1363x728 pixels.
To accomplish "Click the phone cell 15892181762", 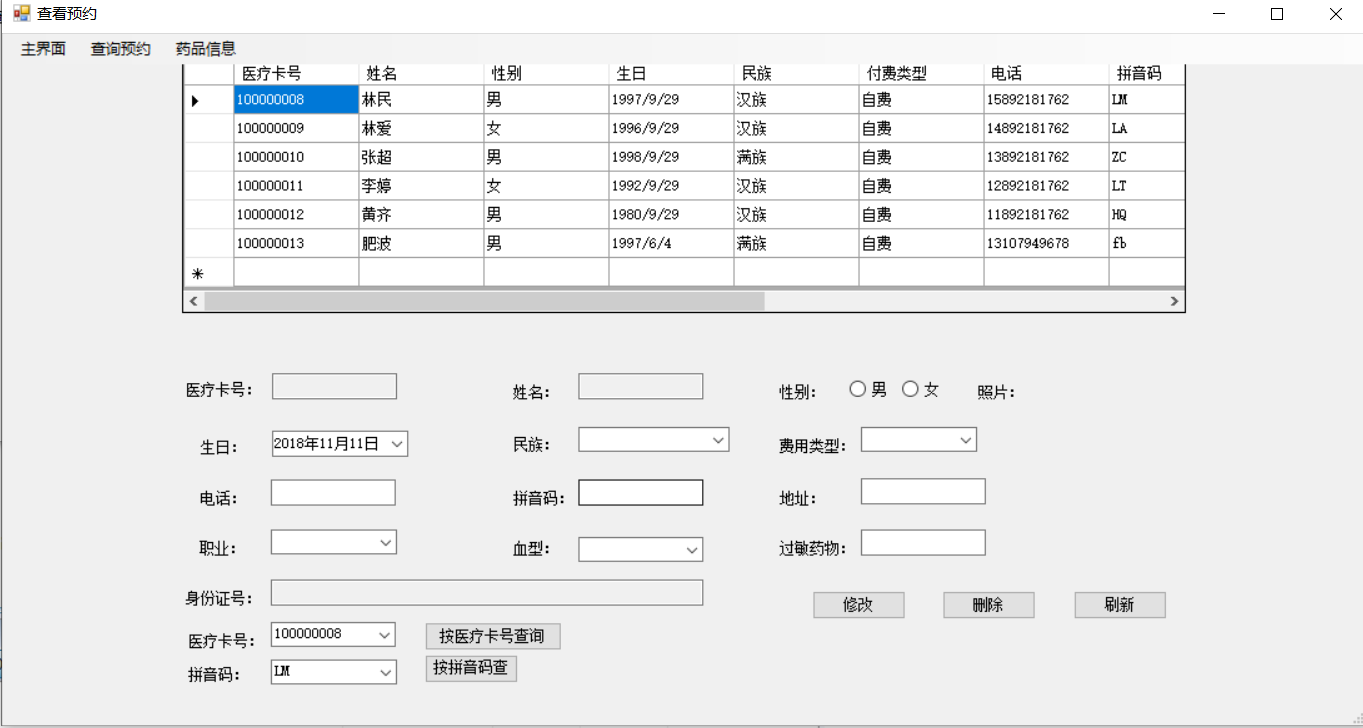I will (1046, 100).
